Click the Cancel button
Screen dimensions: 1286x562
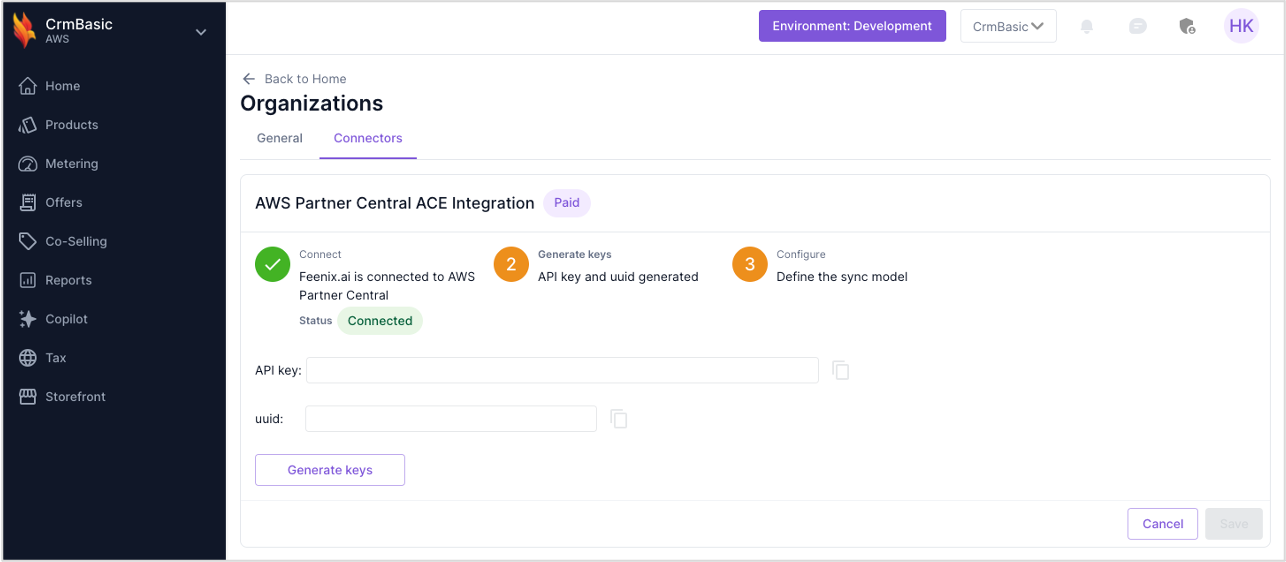(1162, 524)
